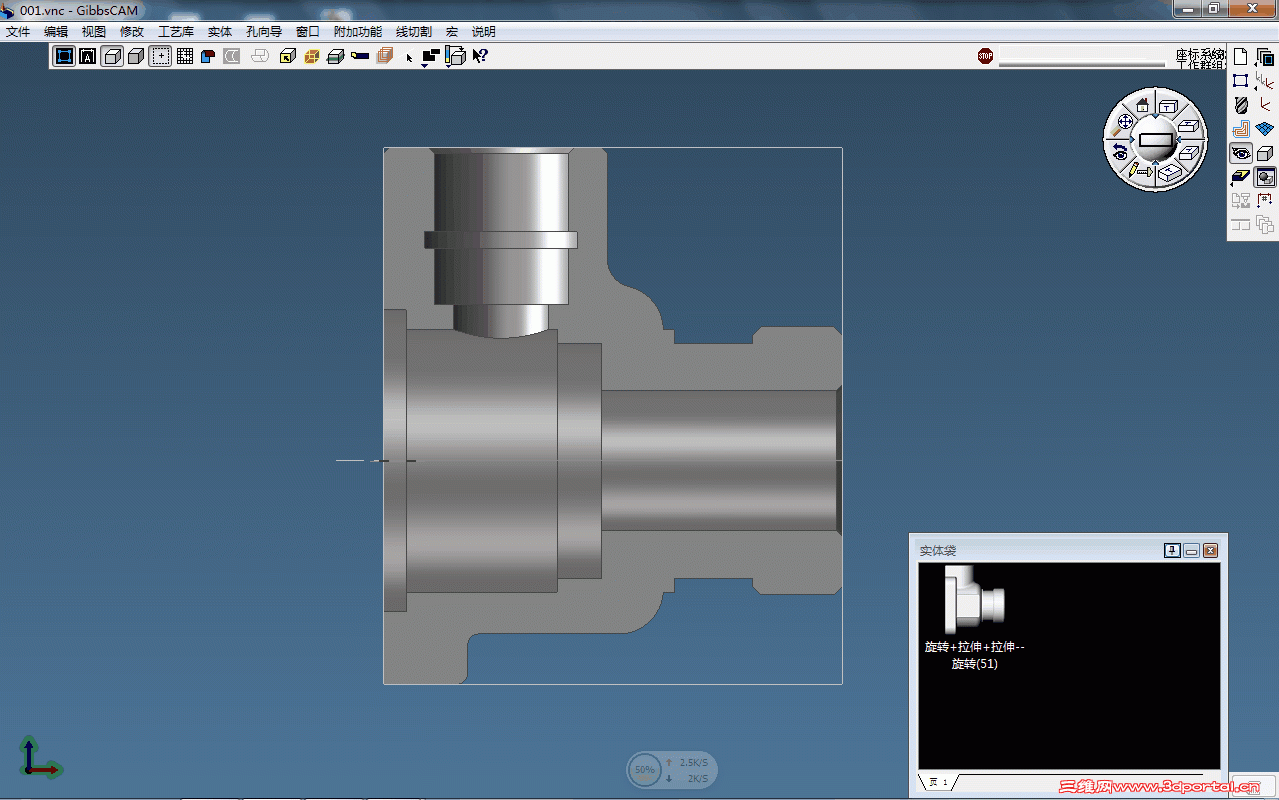Click previous view eye on trackball
Image resolution: width=1279 pixels, height=800 pixels.
1120,153
